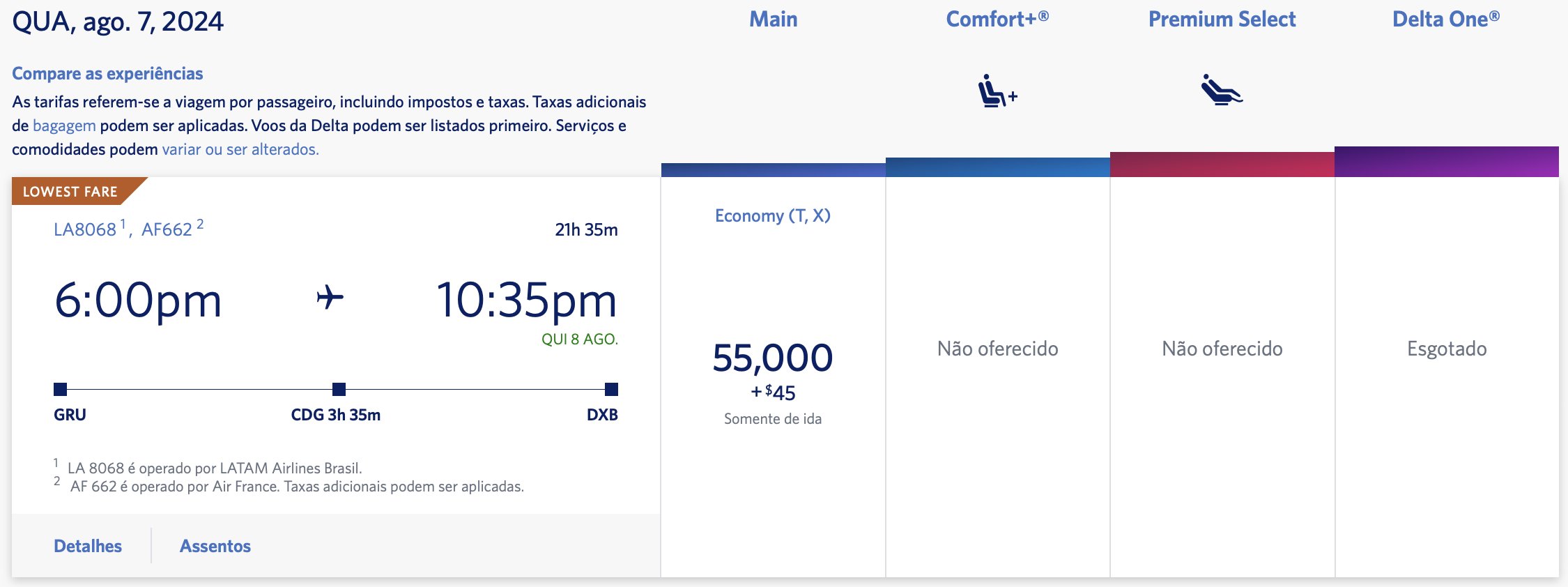Open the Comfort+ cabin column header

(x=997, y=20)
